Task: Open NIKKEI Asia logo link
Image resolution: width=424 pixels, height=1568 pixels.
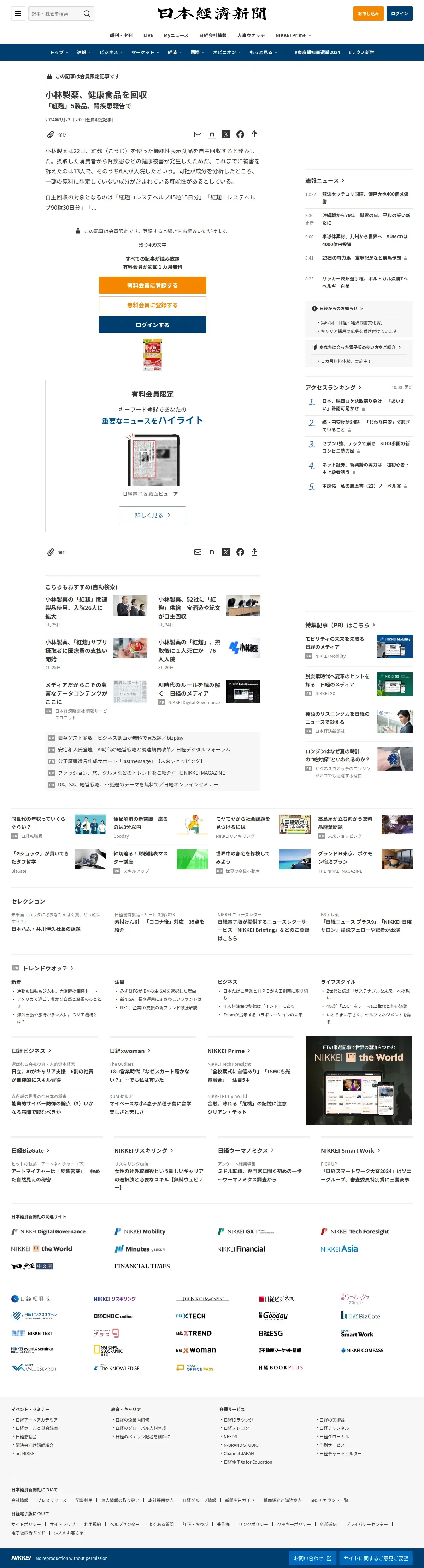Action: (339, 1248)
